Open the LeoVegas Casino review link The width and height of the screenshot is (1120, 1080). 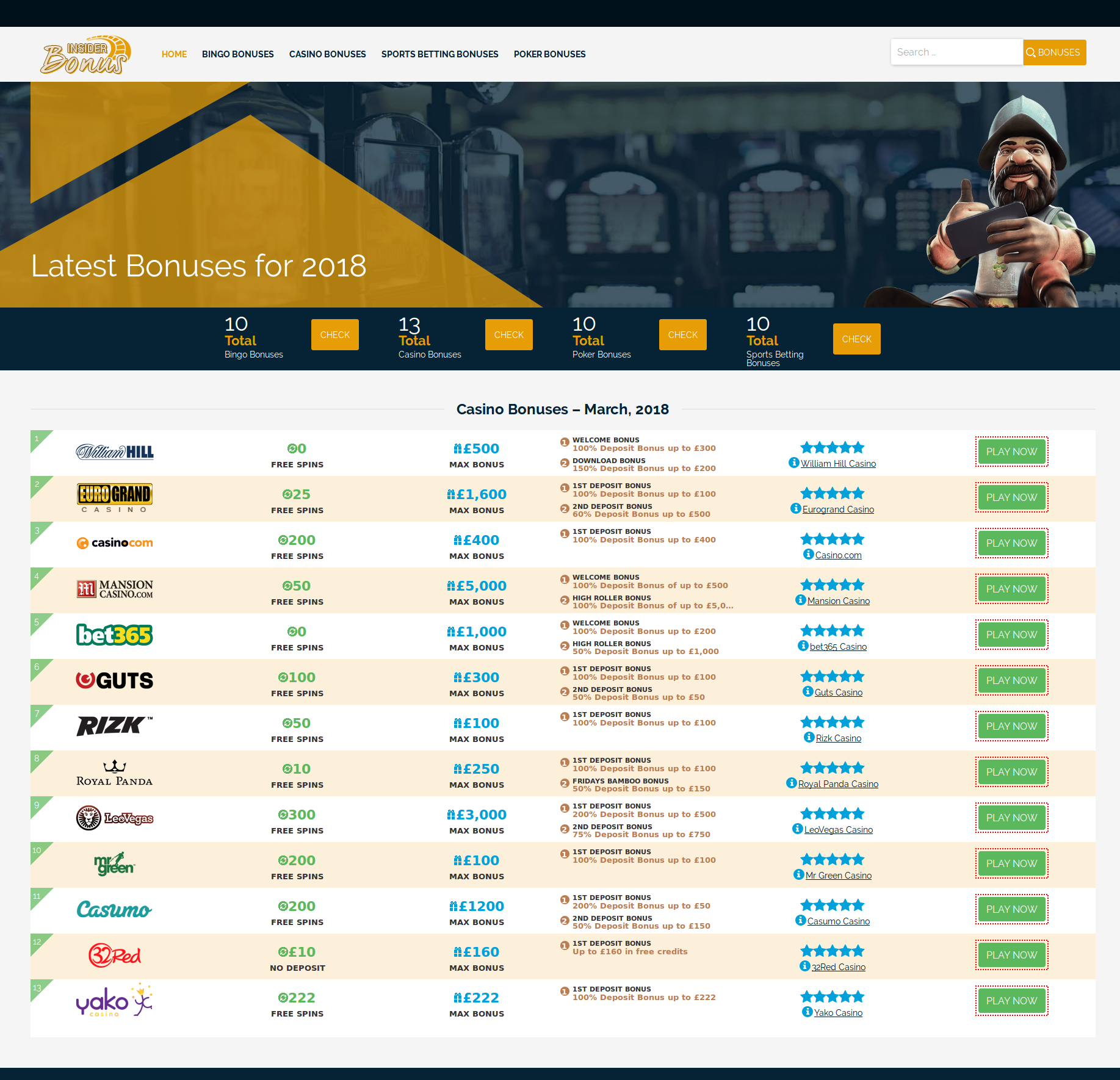coord(839,830)
